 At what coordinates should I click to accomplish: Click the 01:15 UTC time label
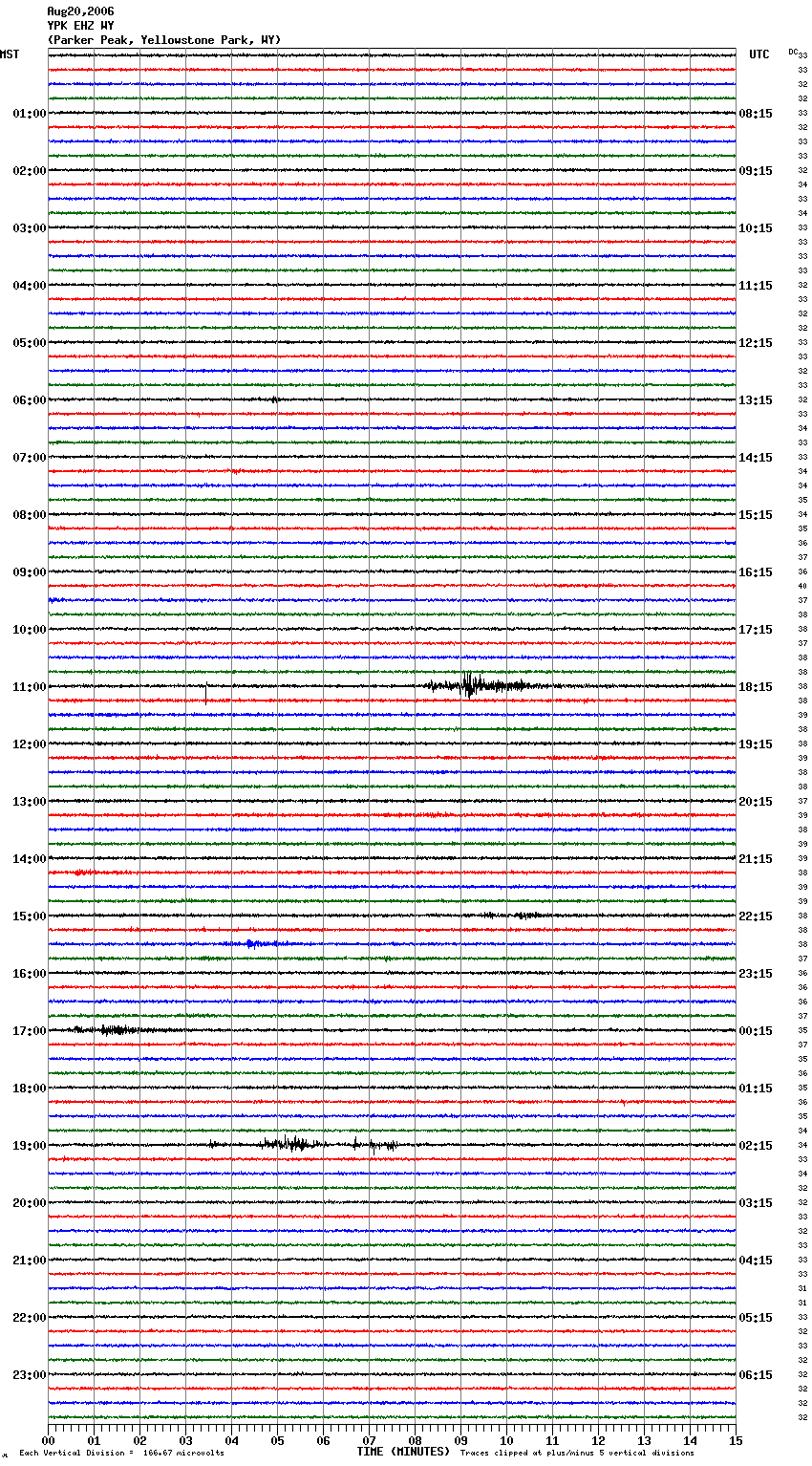coord(756,1089)
